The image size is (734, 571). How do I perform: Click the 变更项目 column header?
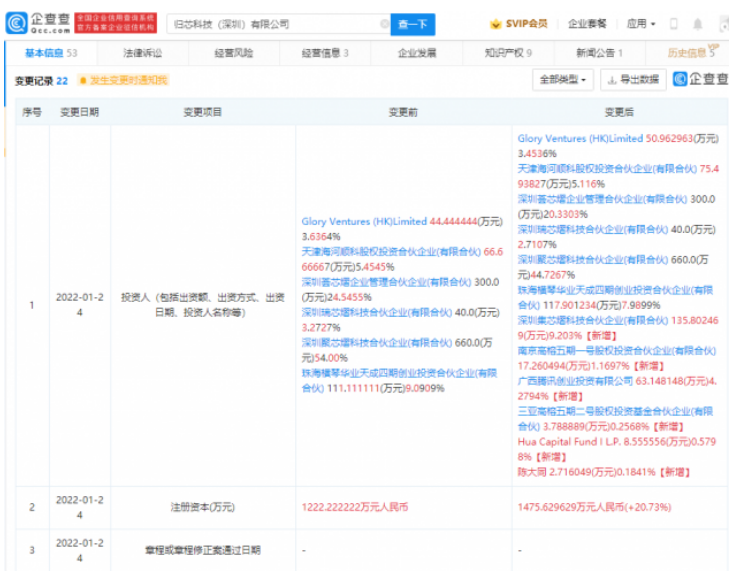(x=202, y=112)
